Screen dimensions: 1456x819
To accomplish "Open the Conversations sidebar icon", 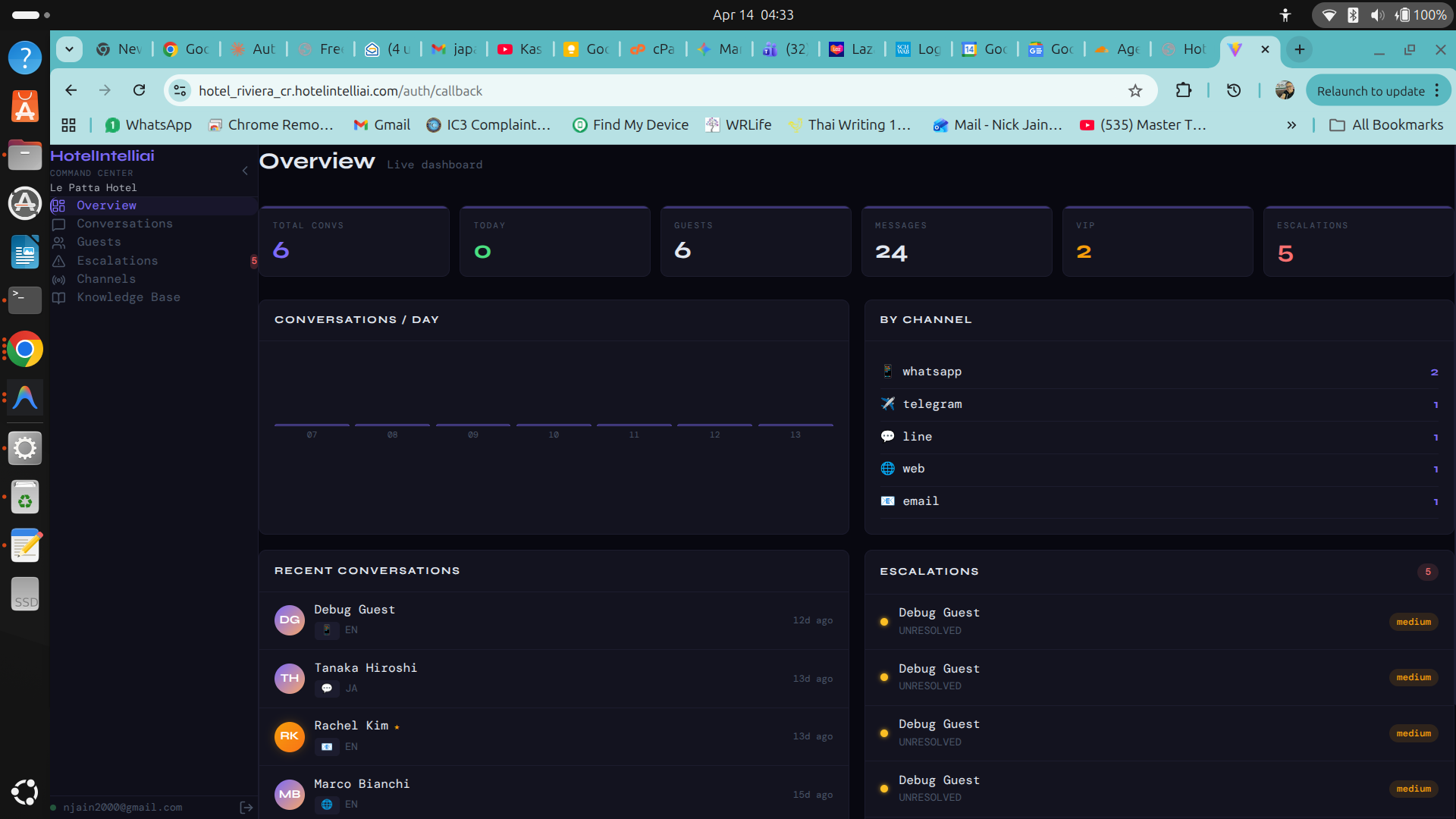I will coord(58,224).
